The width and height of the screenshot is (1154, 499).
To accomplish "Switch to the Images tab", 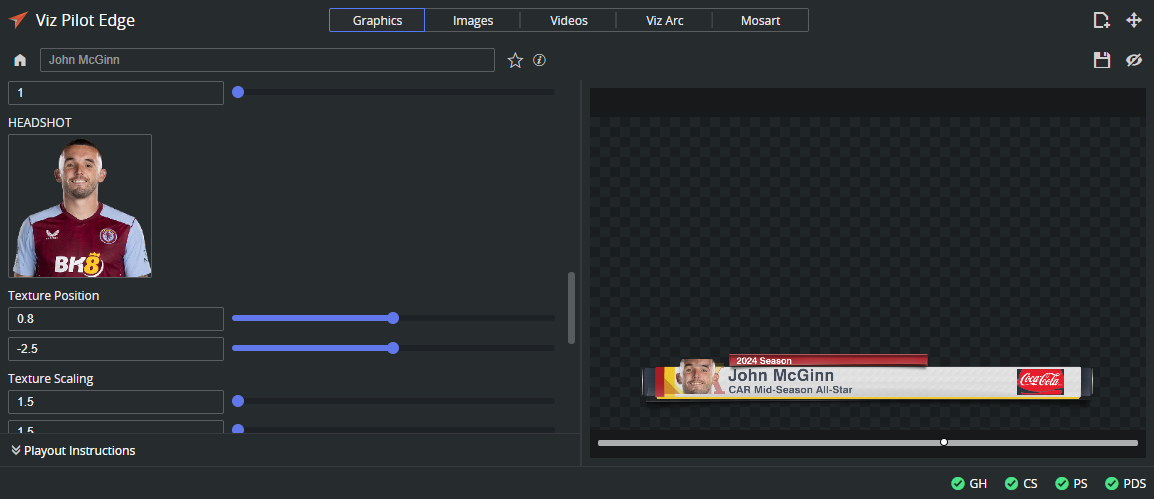I will click(473, 21).
